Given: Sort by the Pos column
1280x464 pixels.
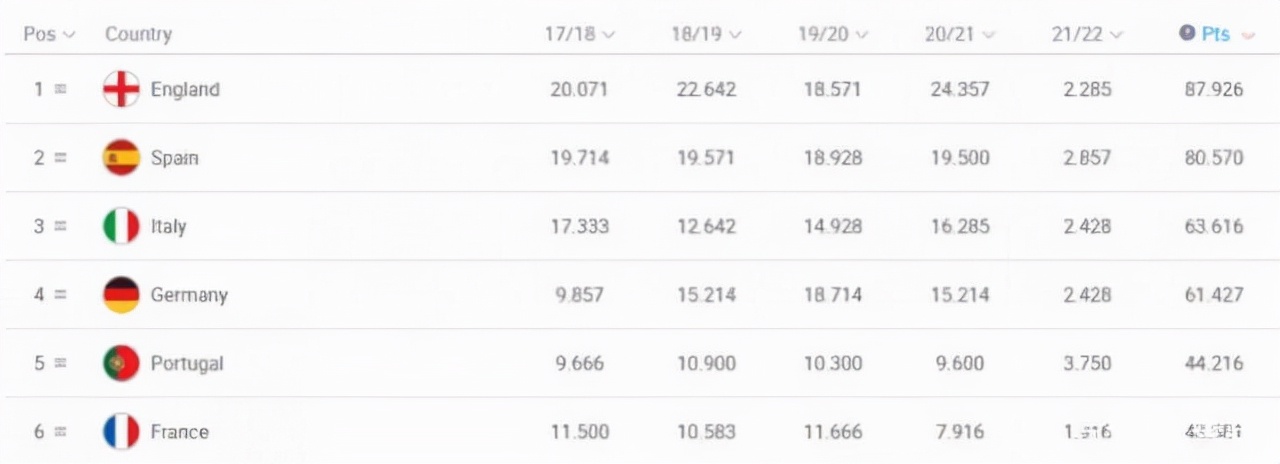Looking at the screenshot, I should pyautogui.click(x=49, y=34).
